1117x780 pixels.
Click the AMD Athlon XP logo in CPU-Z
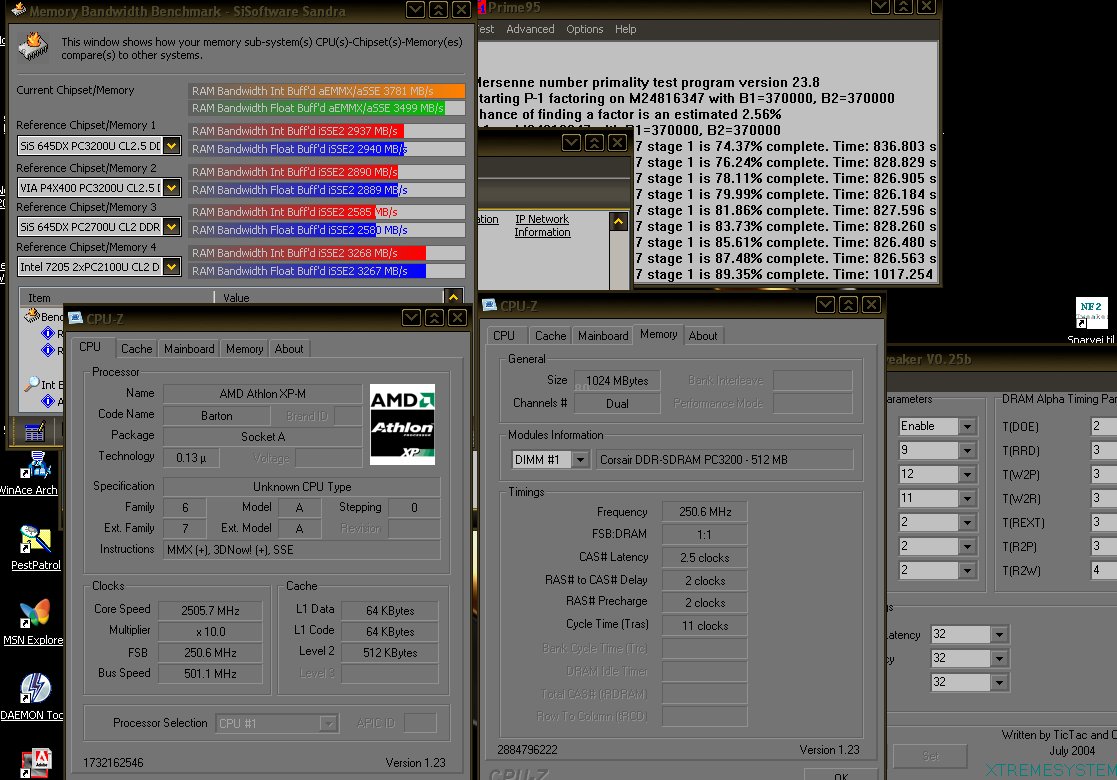coord(402,425)
